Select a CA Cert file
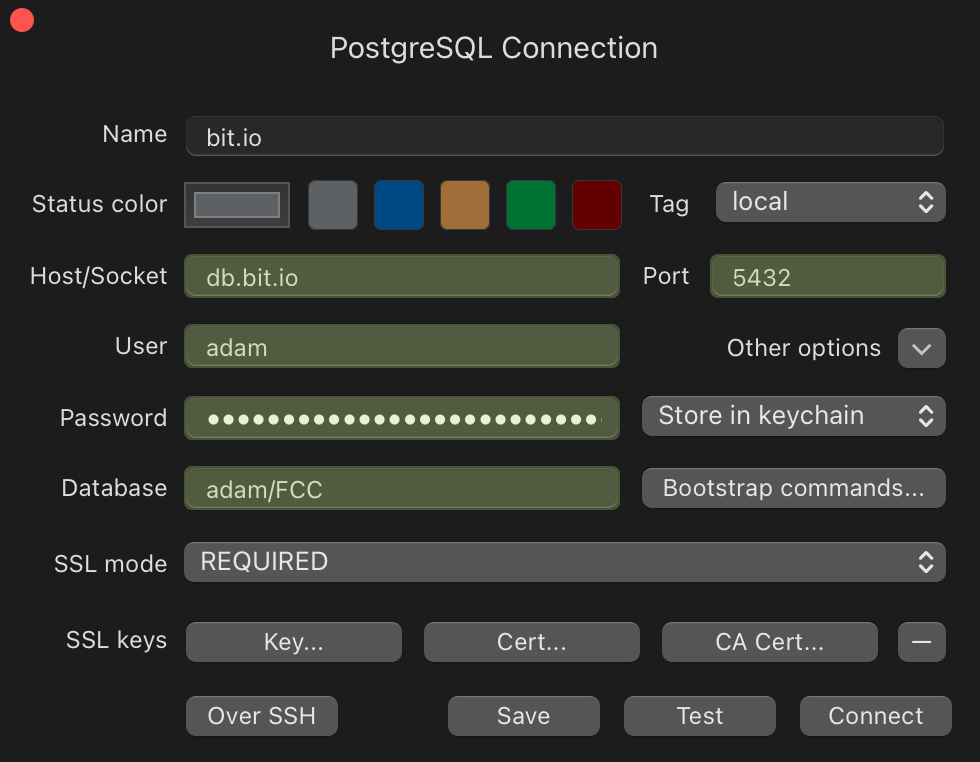This screenshot has width=980, height=762. (x=770, y=642)
